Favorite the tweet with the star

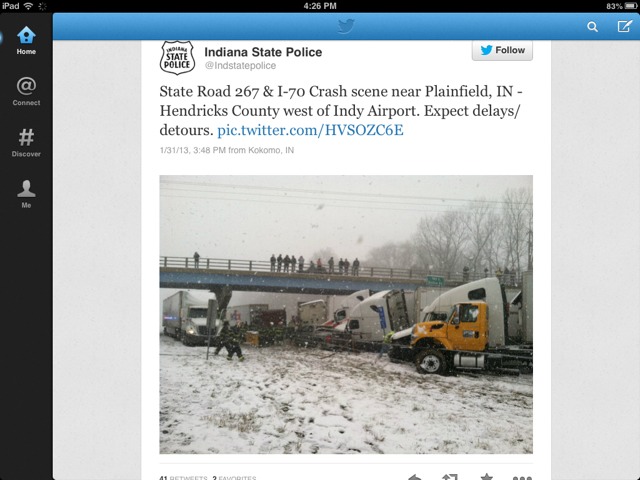click(486, 476)
